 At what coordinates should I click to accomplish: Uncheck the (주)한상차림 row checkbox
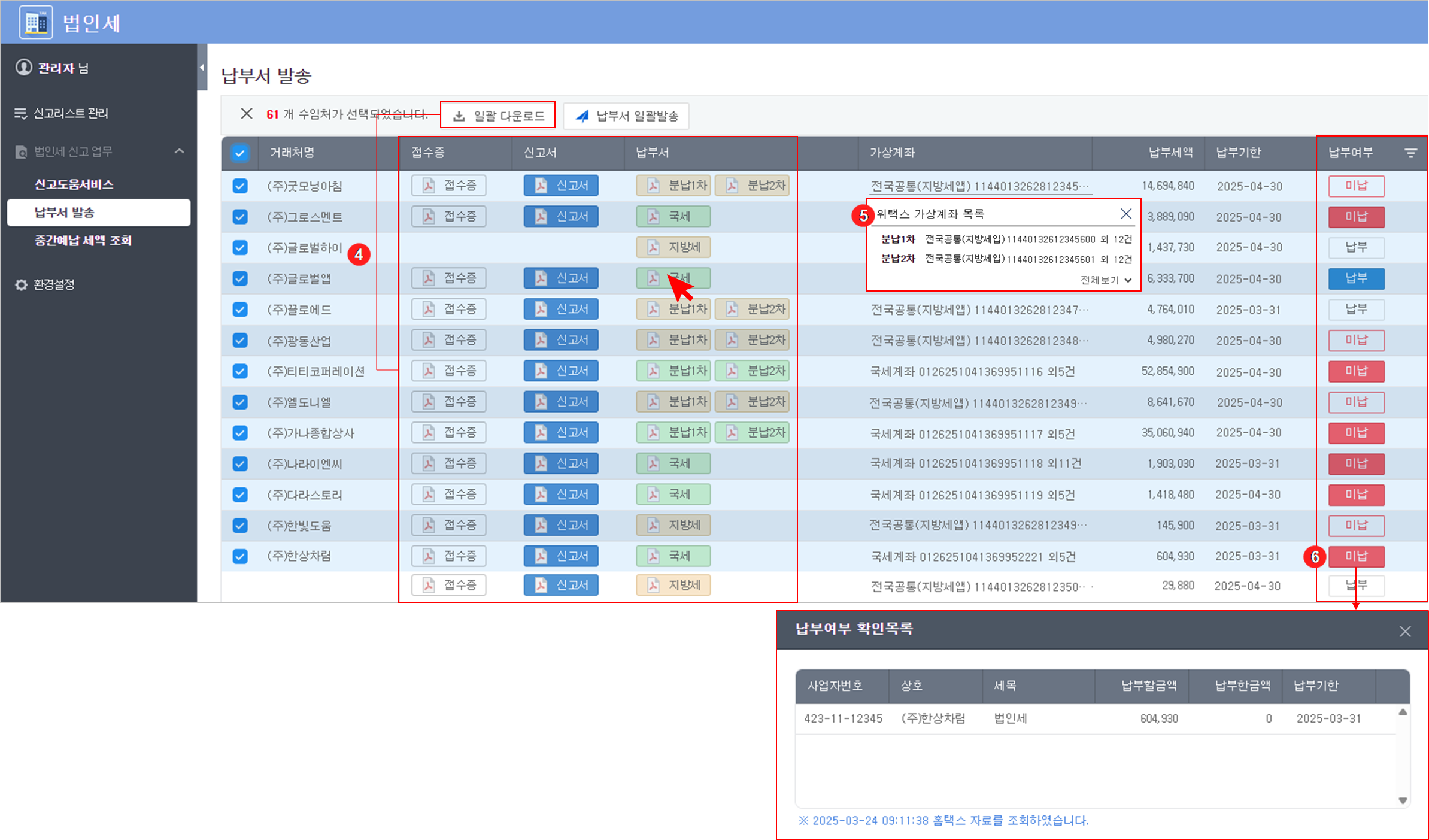click(x=240, y=556)
